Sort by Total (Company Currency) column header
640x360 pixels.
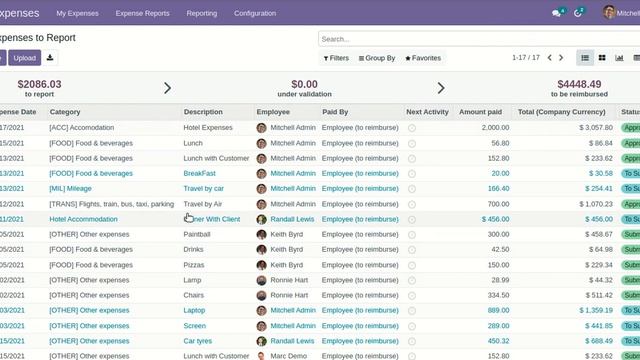tap(562, 112)
